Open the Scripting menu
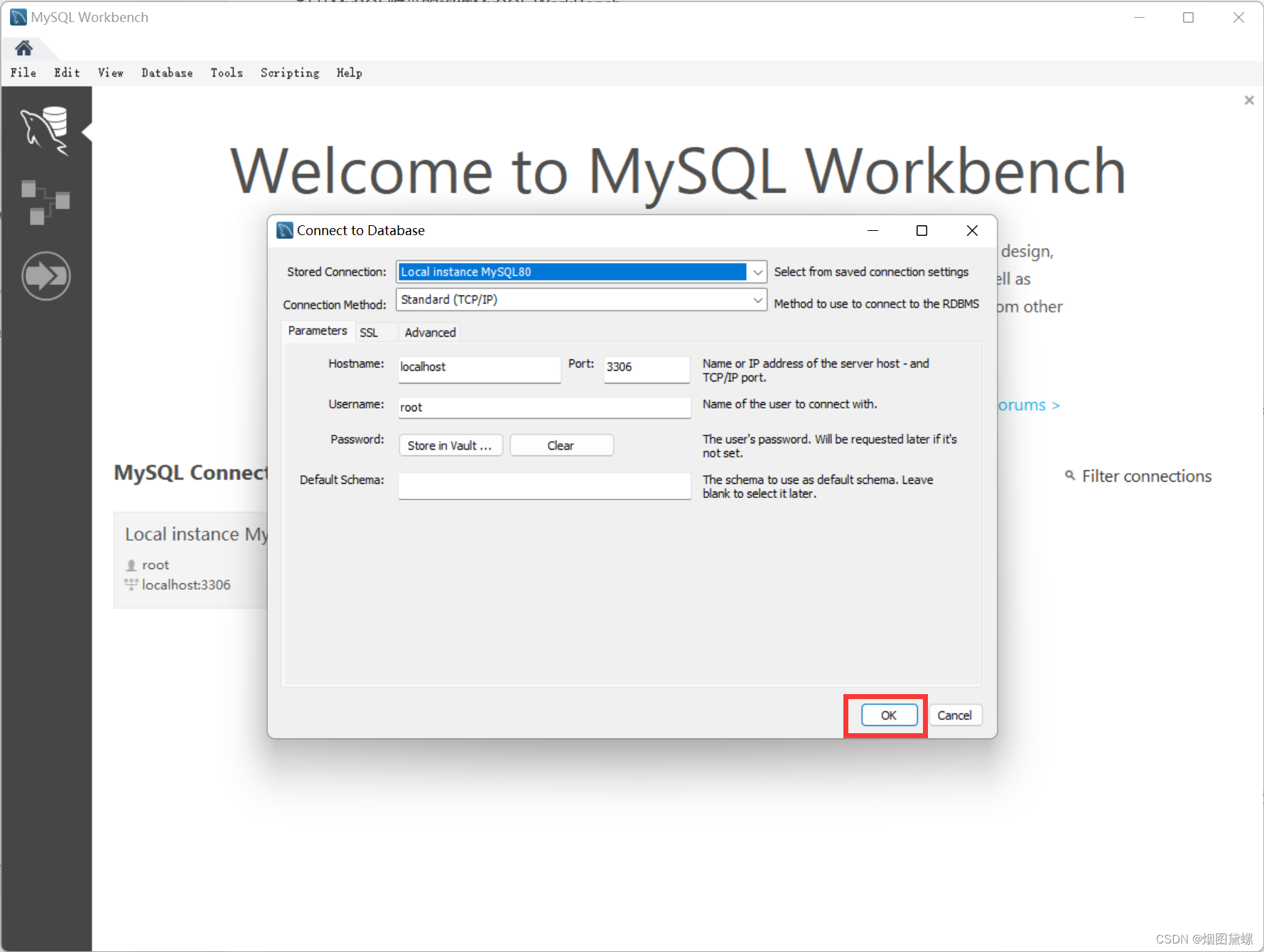 (x=290, y=72)
